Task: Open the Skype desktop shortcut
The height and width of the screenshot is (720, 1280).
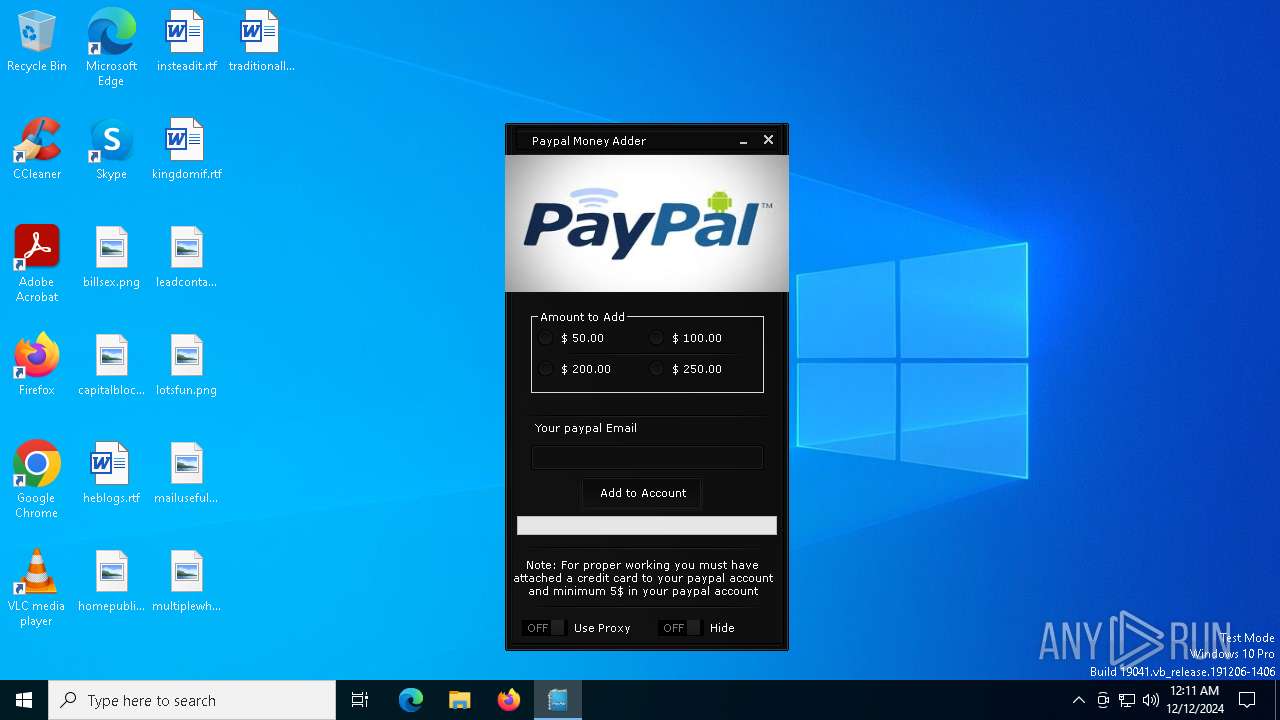Action: [111, 150]
